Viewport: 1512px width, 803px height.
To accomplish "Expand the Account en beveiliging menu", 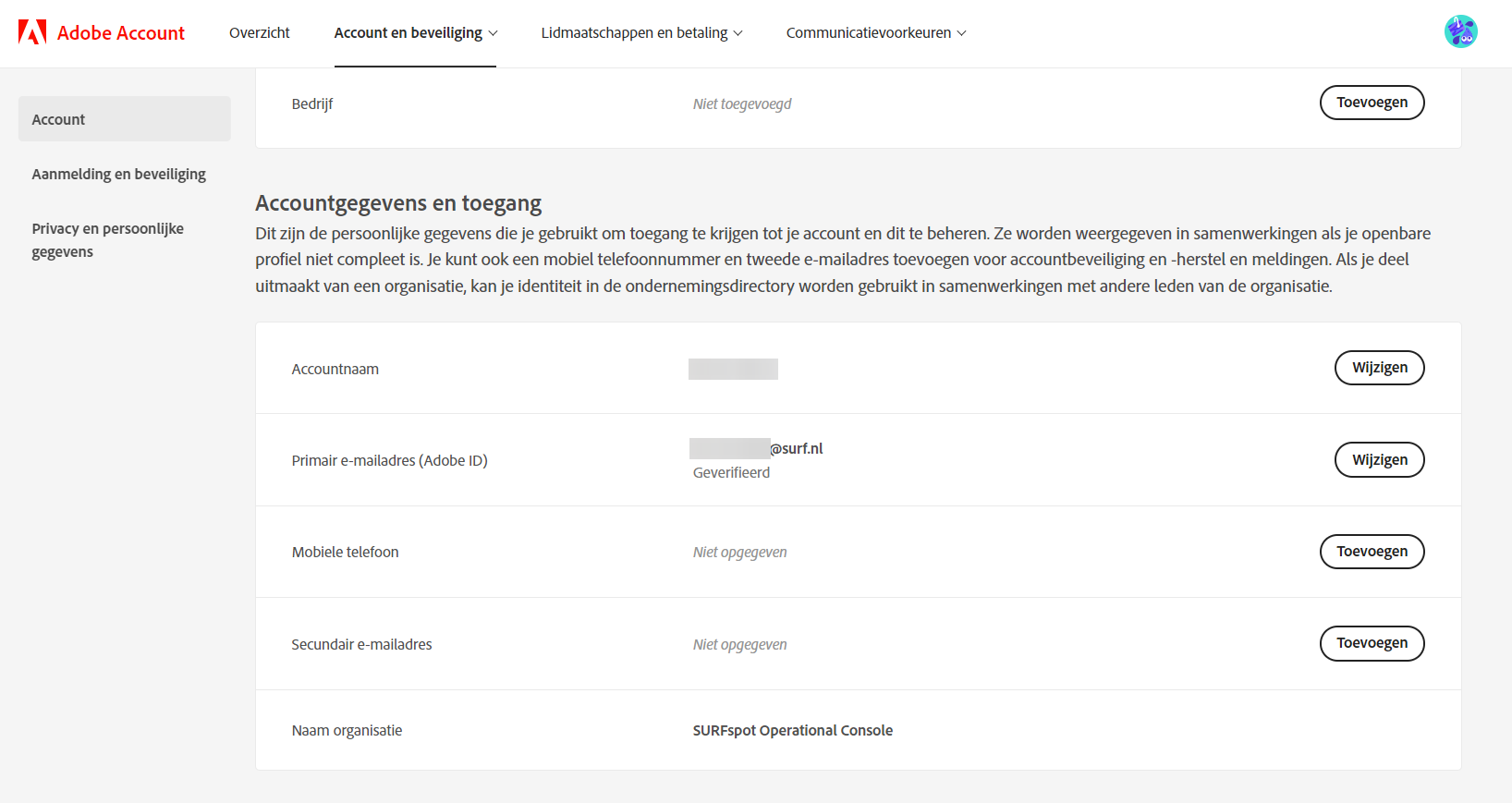I will pyautogui.click(x=415, y=32).
